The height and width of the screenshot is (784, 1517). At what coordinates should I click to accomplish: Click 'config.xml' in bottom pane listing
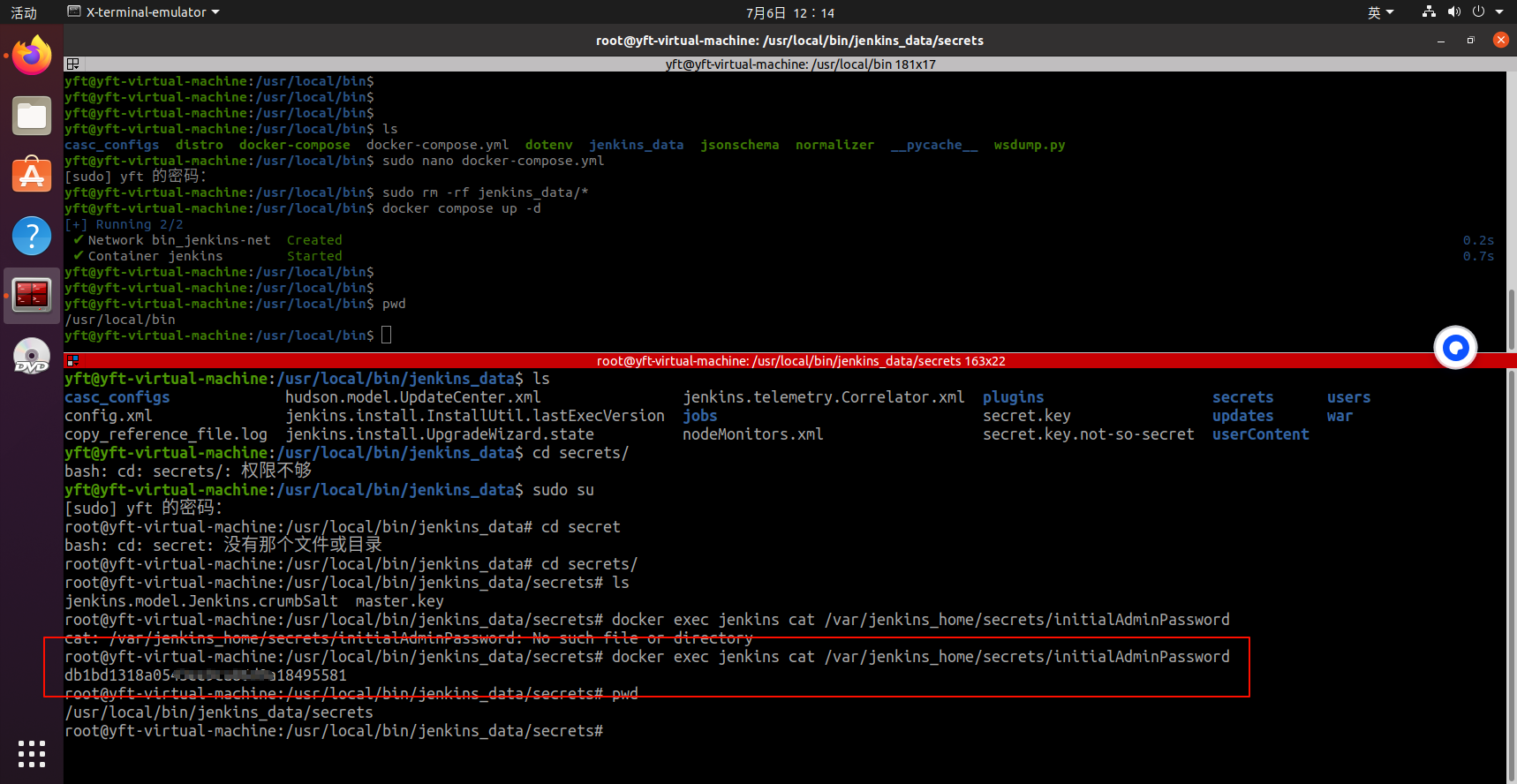[108, 416]
